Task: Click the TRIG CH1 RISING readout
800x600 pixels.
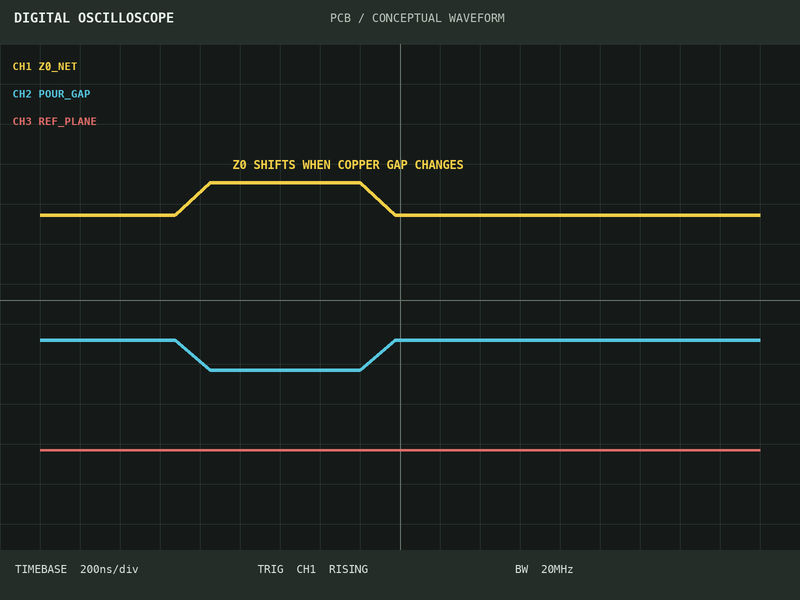Action: pyautogui.click(x=312, y=569)
